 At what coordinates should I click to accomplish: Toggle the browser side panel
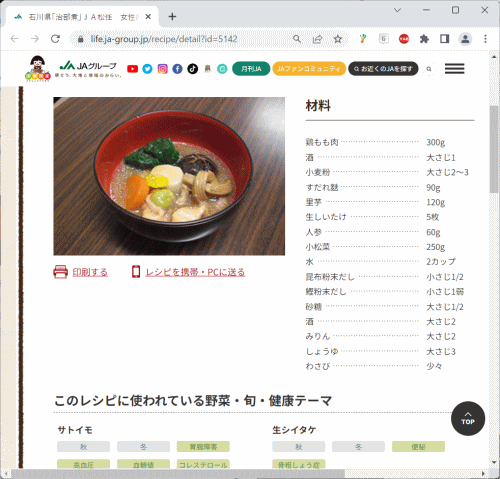pos(444,39)
